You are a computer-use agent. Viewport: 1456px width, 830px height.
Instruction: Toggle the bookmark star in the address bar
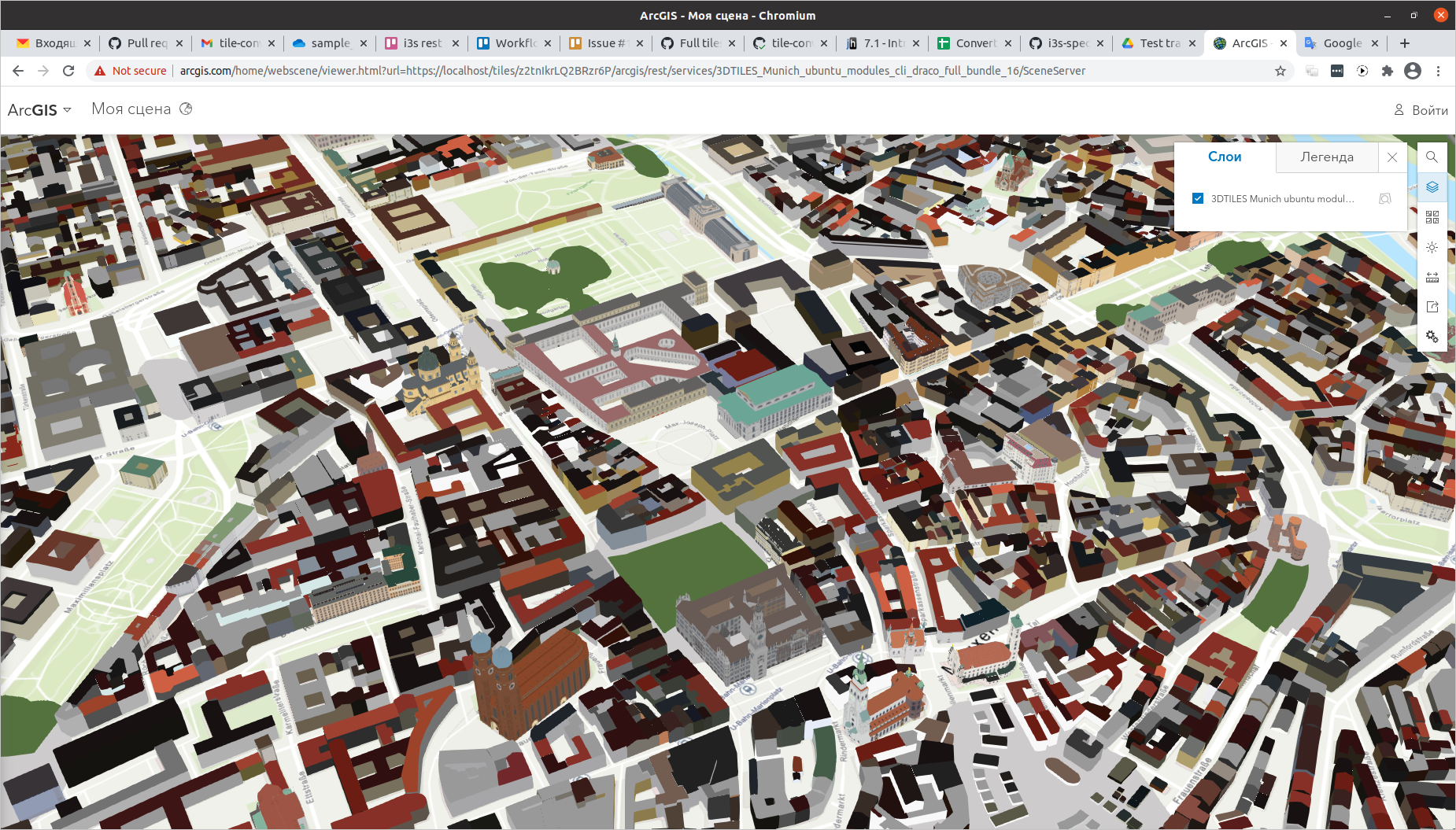click(1281, 70)
